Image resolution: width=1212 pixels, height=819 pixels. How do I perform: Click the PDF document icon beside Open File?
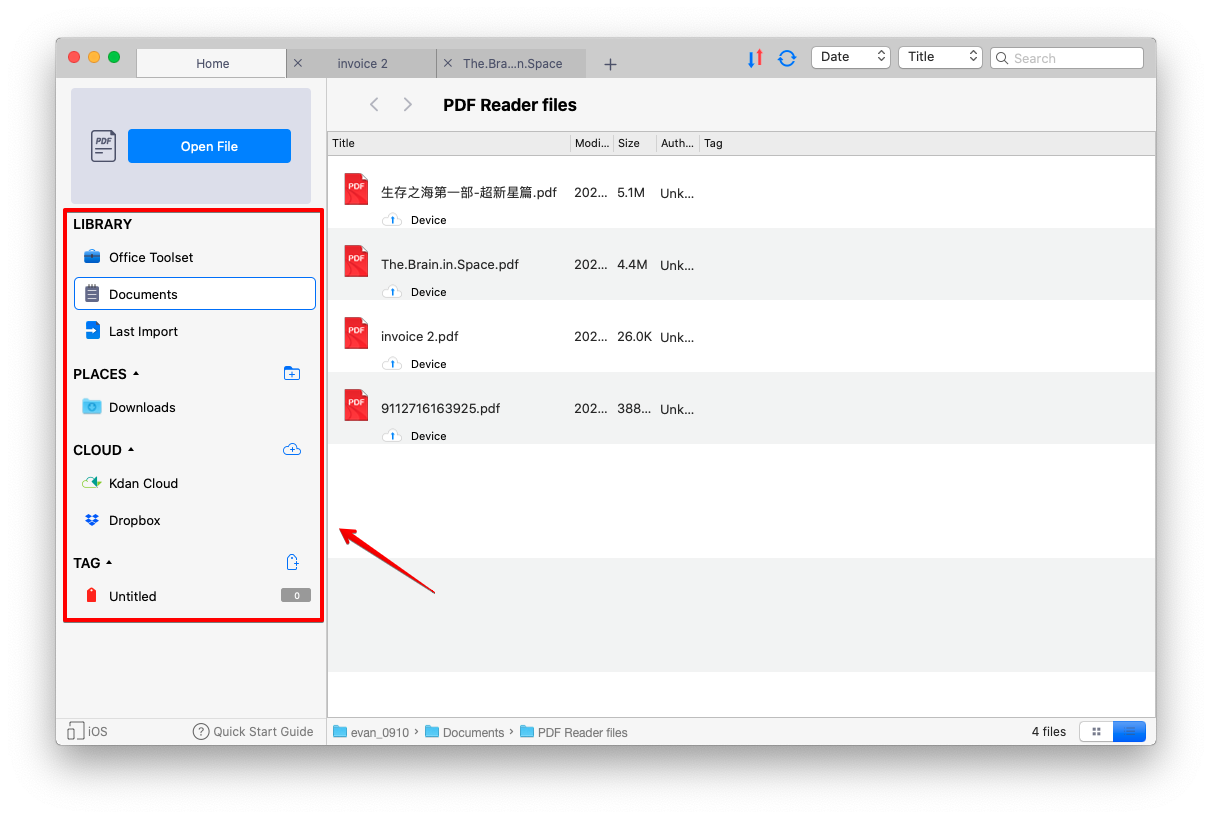[103, 146]
